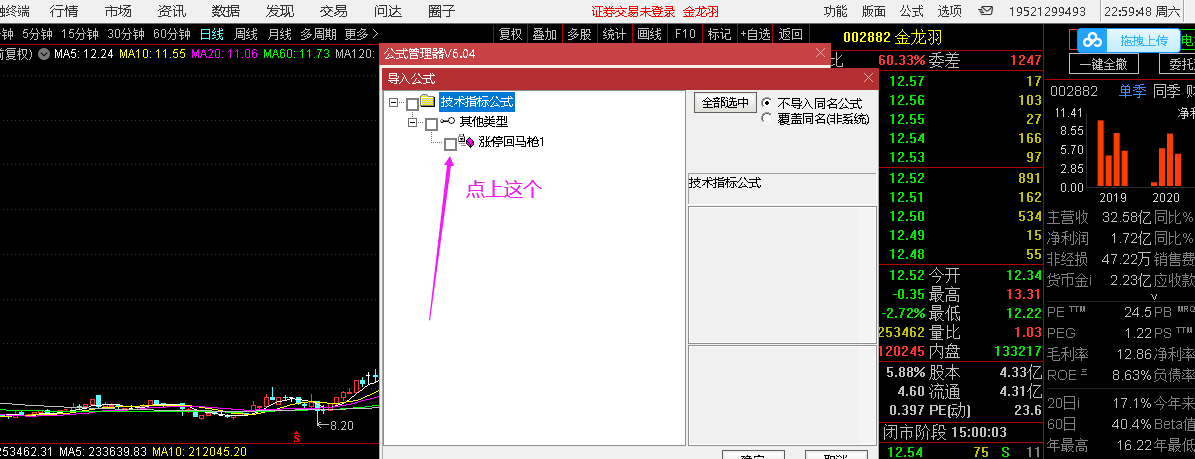Image resolution: width=1195 pixels, height=459 pixels.
Task: Select the 日线 period tab
Action: [x=213, y=34]
